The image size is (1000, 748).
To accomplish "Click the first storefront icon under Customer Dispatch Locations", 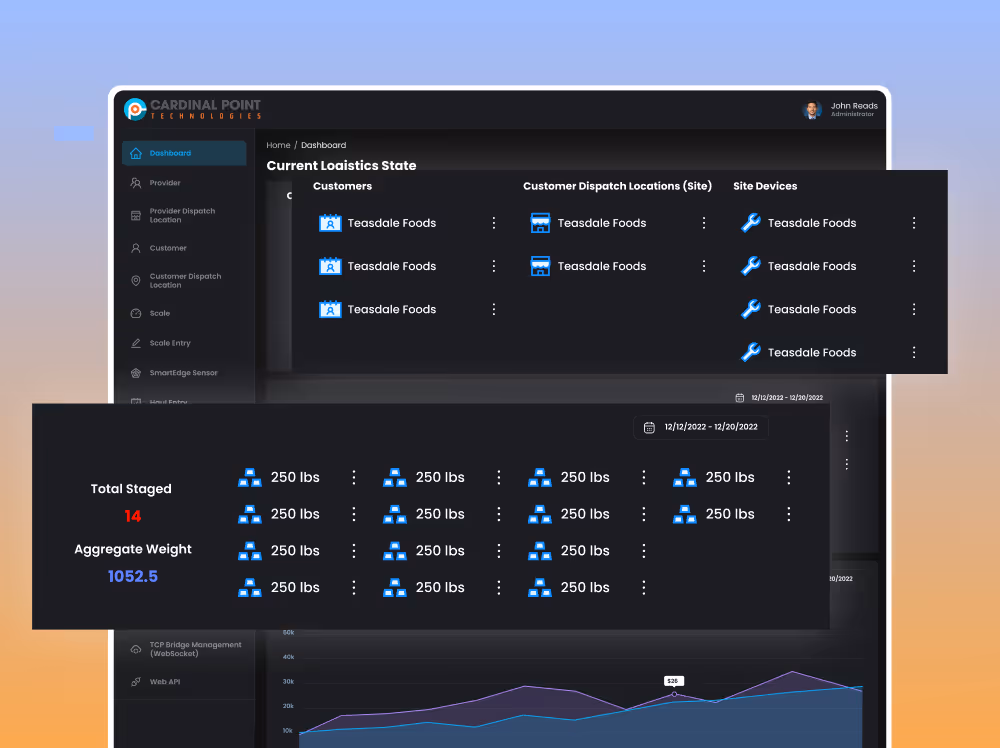I will coord(540,223).
